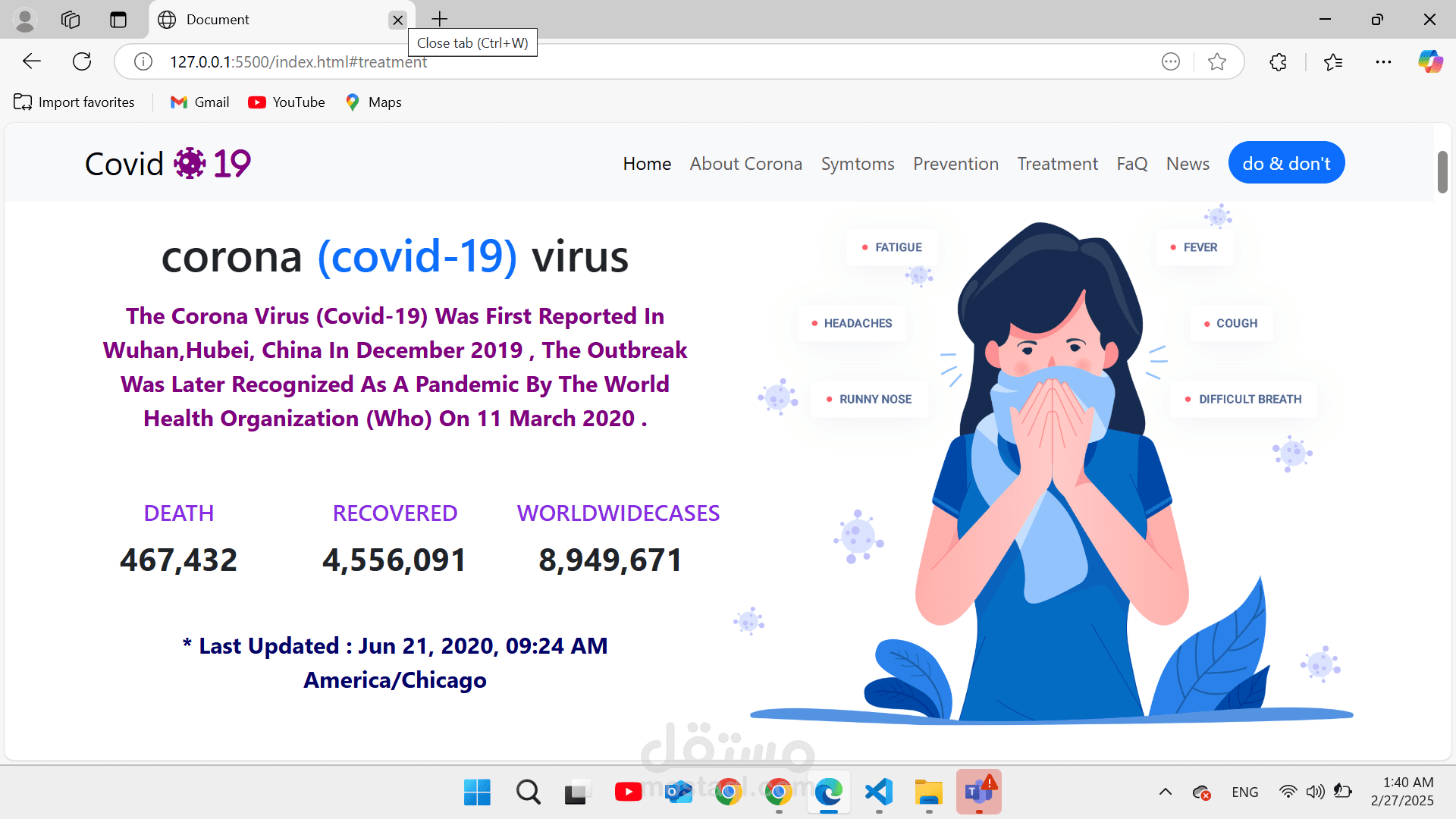Click the page vertical scrollbar thumb

point(1442,172)
